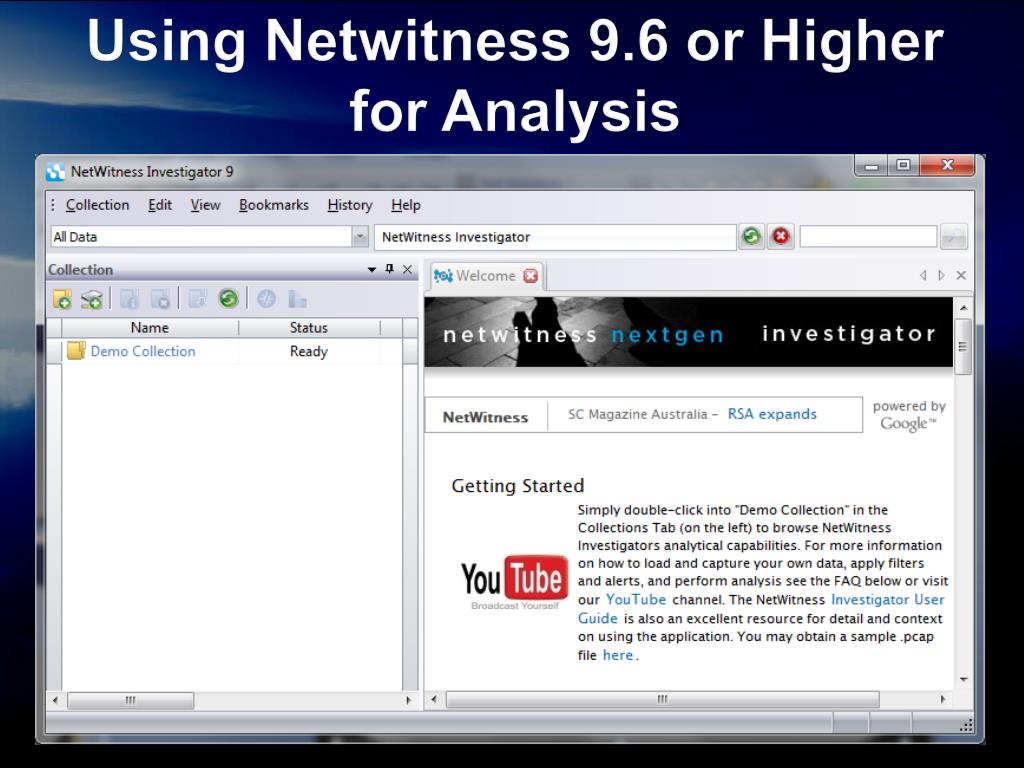Viewport: 1024px width, 768px height.
Task: Click the NetWitness Investigator address field
Action: point(555,236)
